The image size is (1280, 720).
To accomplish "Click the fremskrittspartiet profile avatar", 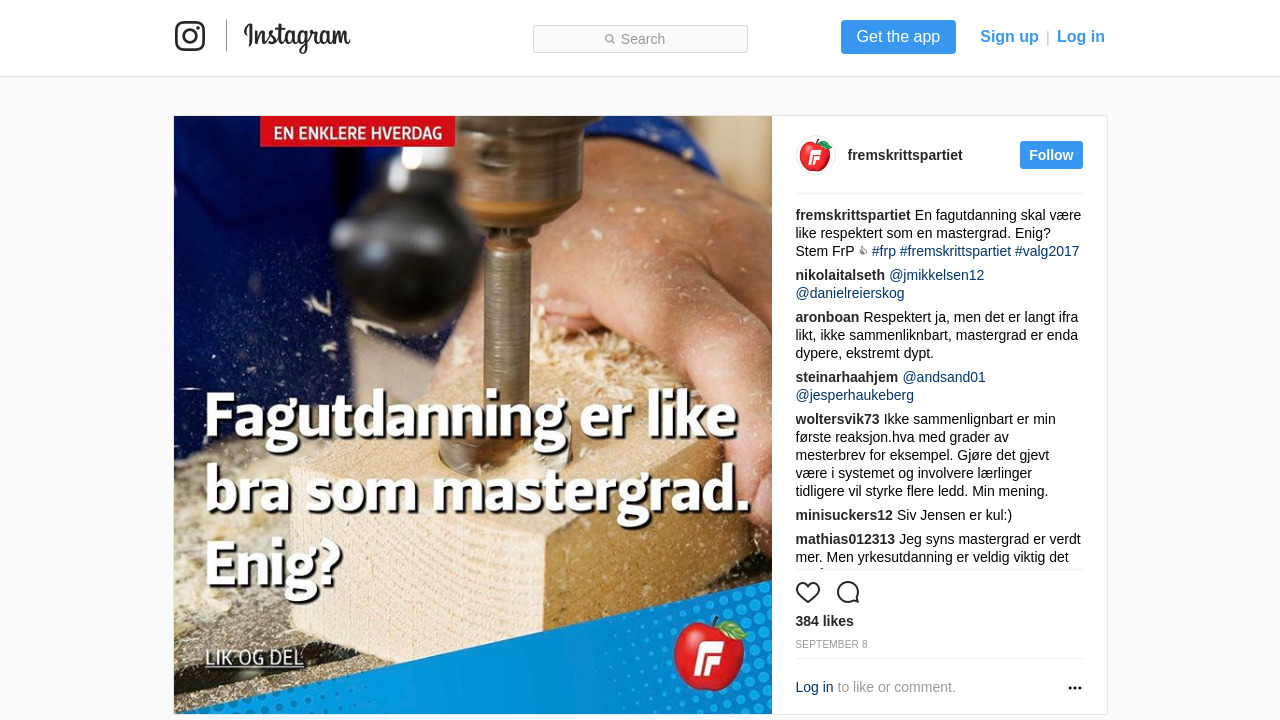I will [815, 155].
